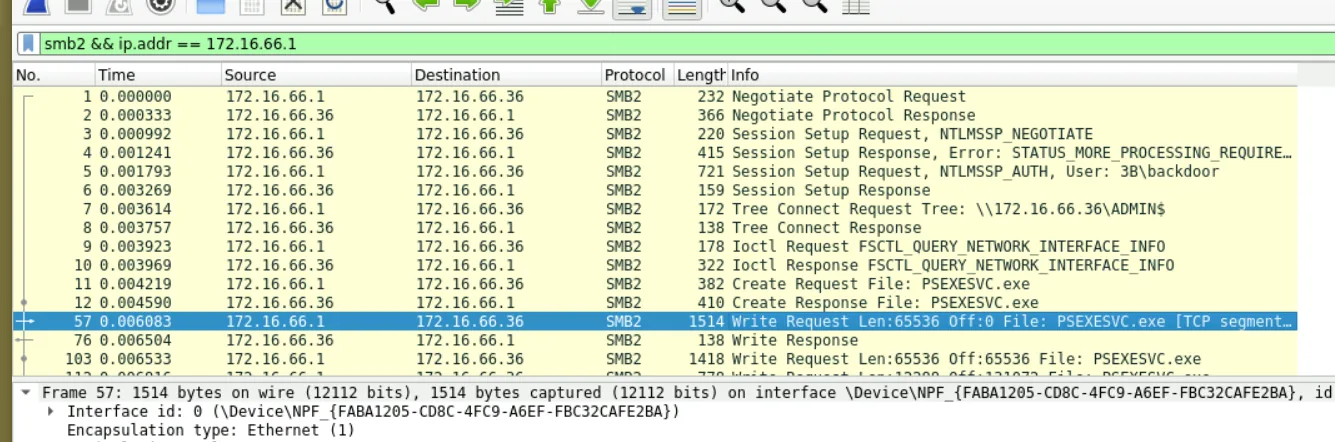Sort by the Info column header
Image resolution: width=1335 pixels, height=442 pixels.
[1012, 75]
